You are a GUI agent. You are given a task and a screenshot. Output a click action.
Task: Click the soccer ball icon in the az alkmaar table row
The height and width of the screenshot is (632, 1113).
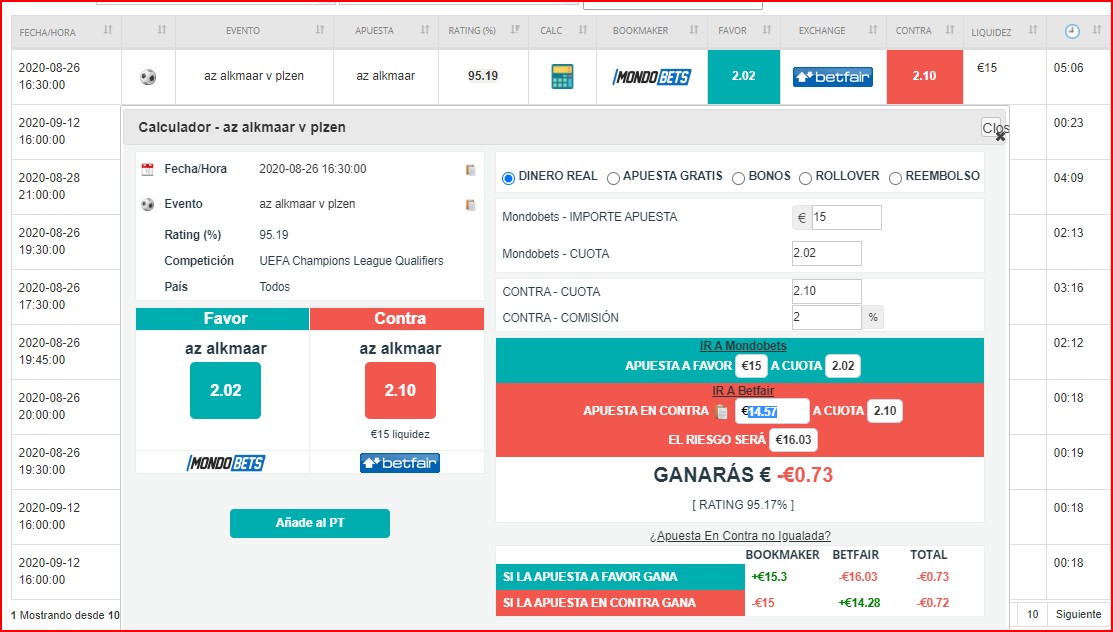[x=148, y=77]
